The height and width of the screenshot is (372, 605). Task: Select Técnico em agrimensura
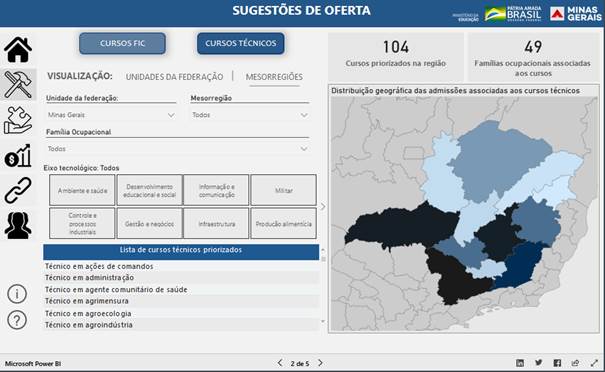(x=86, y=301)
